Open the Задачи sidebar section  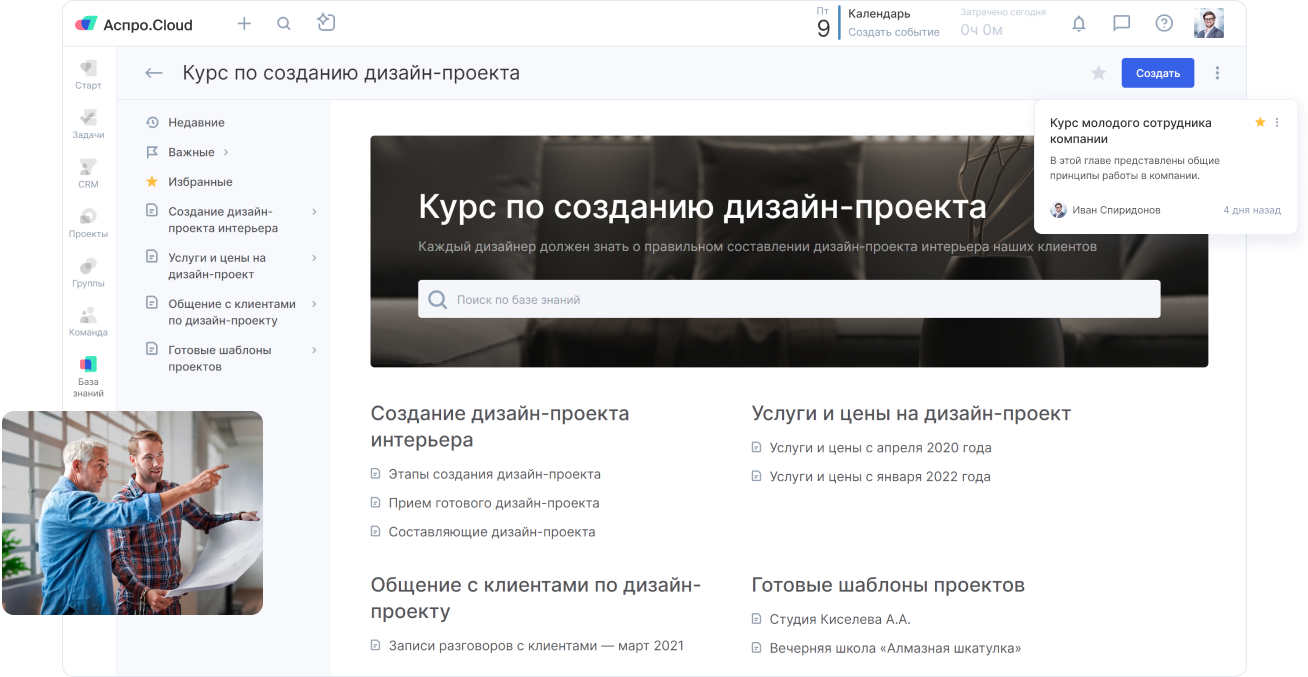[x=88, y=124]
